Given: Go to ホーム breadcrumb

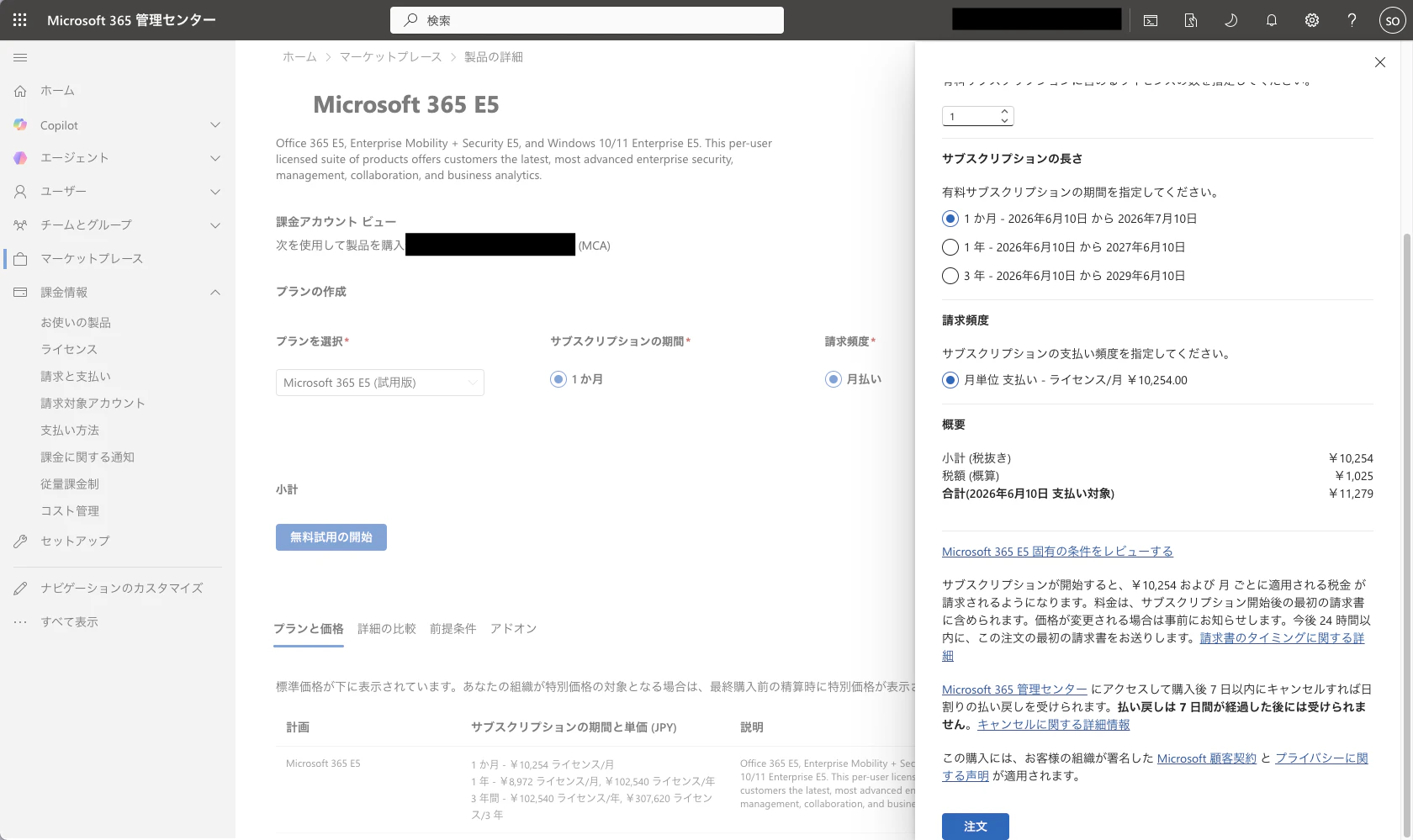Looking at the screenshot, I should tap(299, 57).
